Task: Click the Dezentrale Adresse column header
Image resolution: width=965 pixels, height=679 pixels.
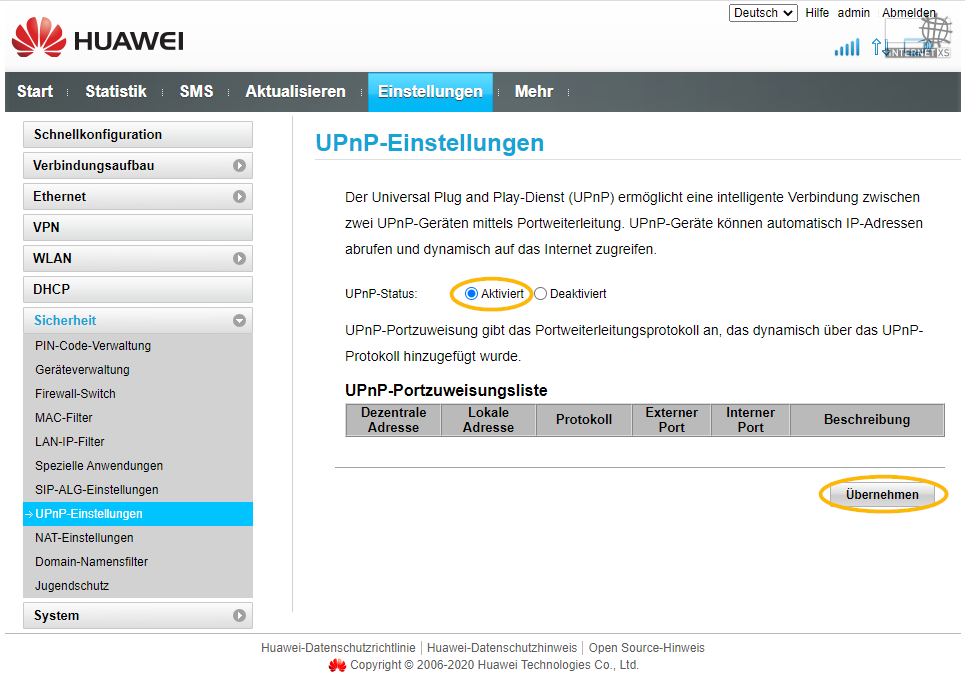Action: pyautogui.click(x=393, y=420)
